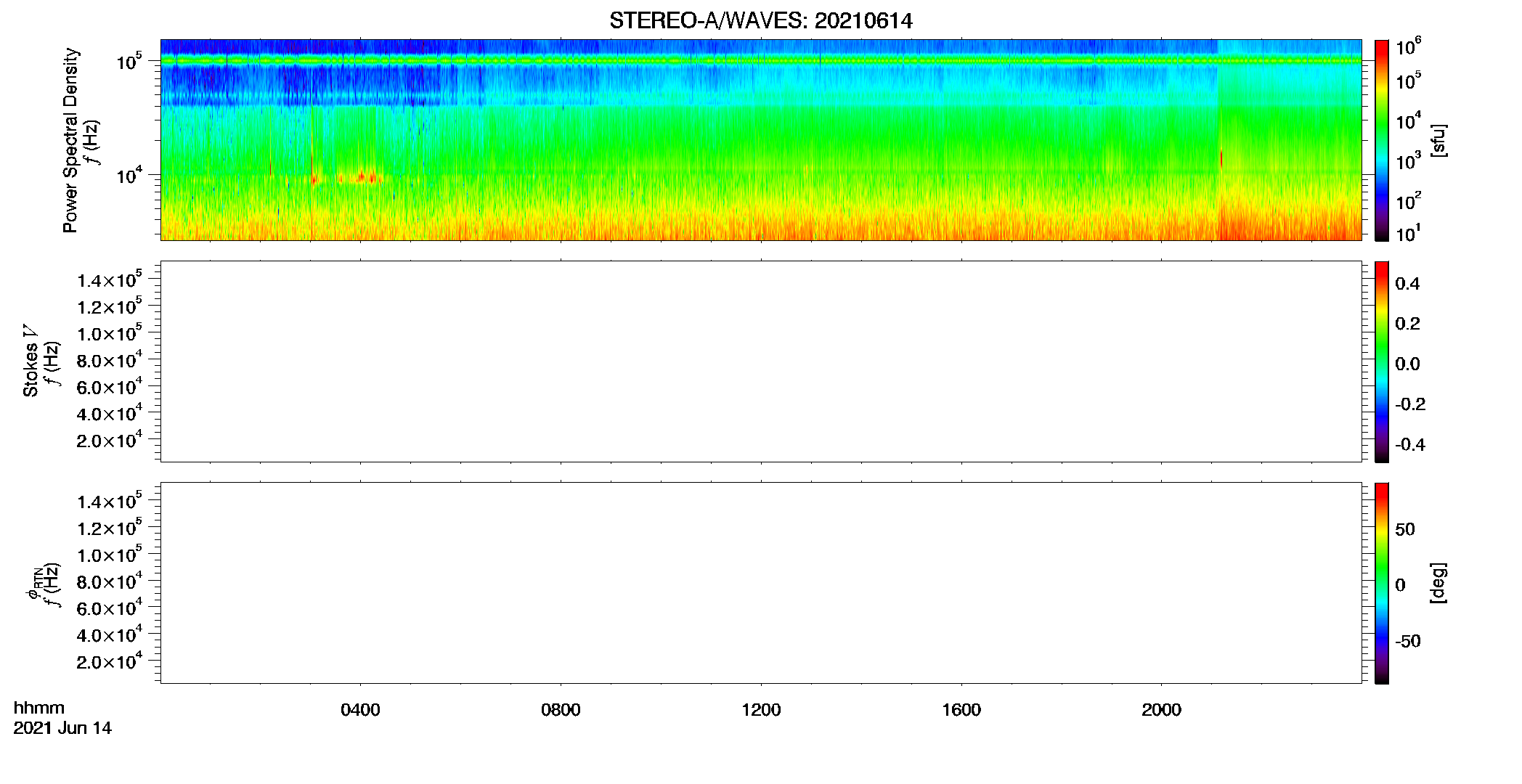The width and height of the screenshot is (1522, 784).
Task: Click the sfu color bar
Action: pyautogui.click(x=1382, y=140)
